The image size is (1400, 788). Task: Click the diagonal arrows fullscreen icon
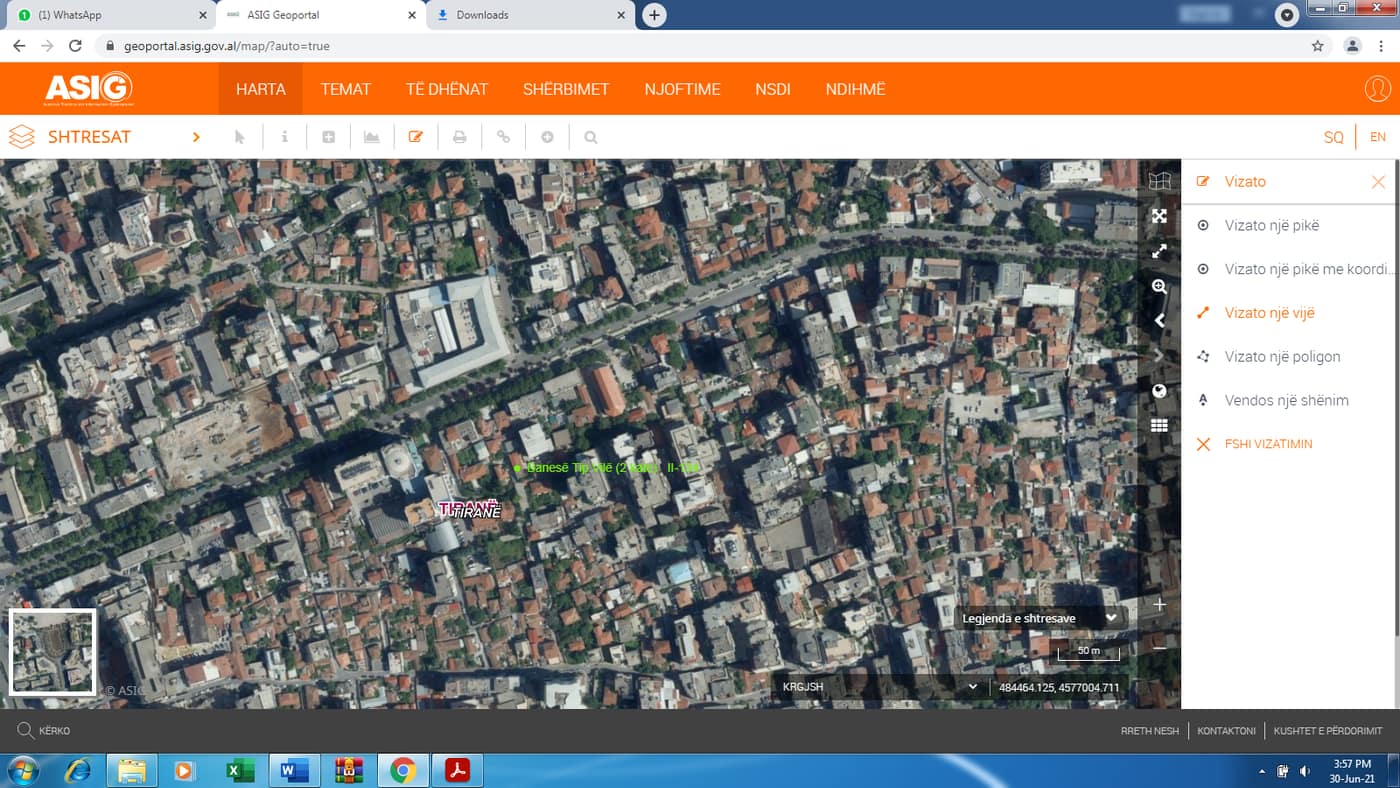[x=1159, y=251]
